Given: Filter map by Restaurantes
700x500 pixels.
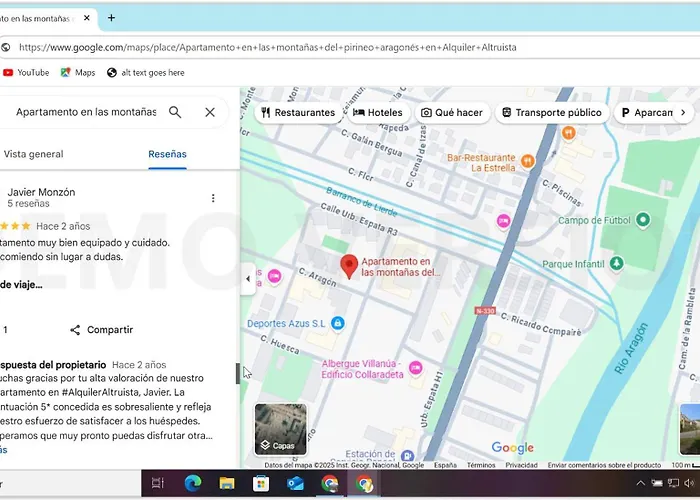Looking at the screenshot, I should click(296, 113).
